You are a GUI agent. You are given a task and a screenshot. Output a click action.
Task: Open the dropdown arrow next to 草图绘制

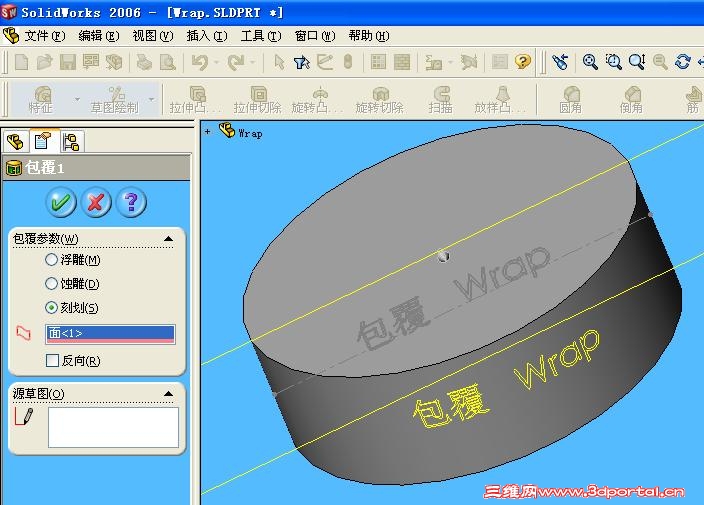[152, 99]
